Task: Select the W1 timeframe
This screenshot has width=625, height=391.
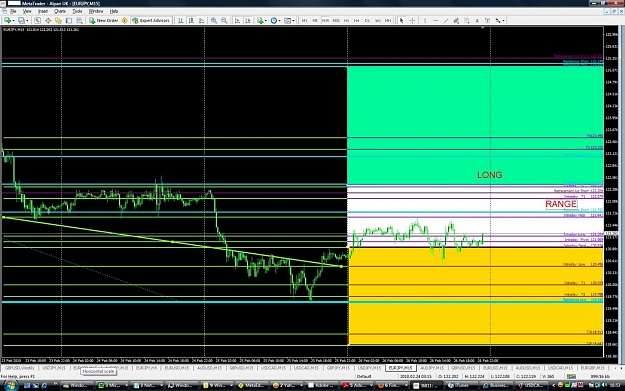Action: [377, 20]
